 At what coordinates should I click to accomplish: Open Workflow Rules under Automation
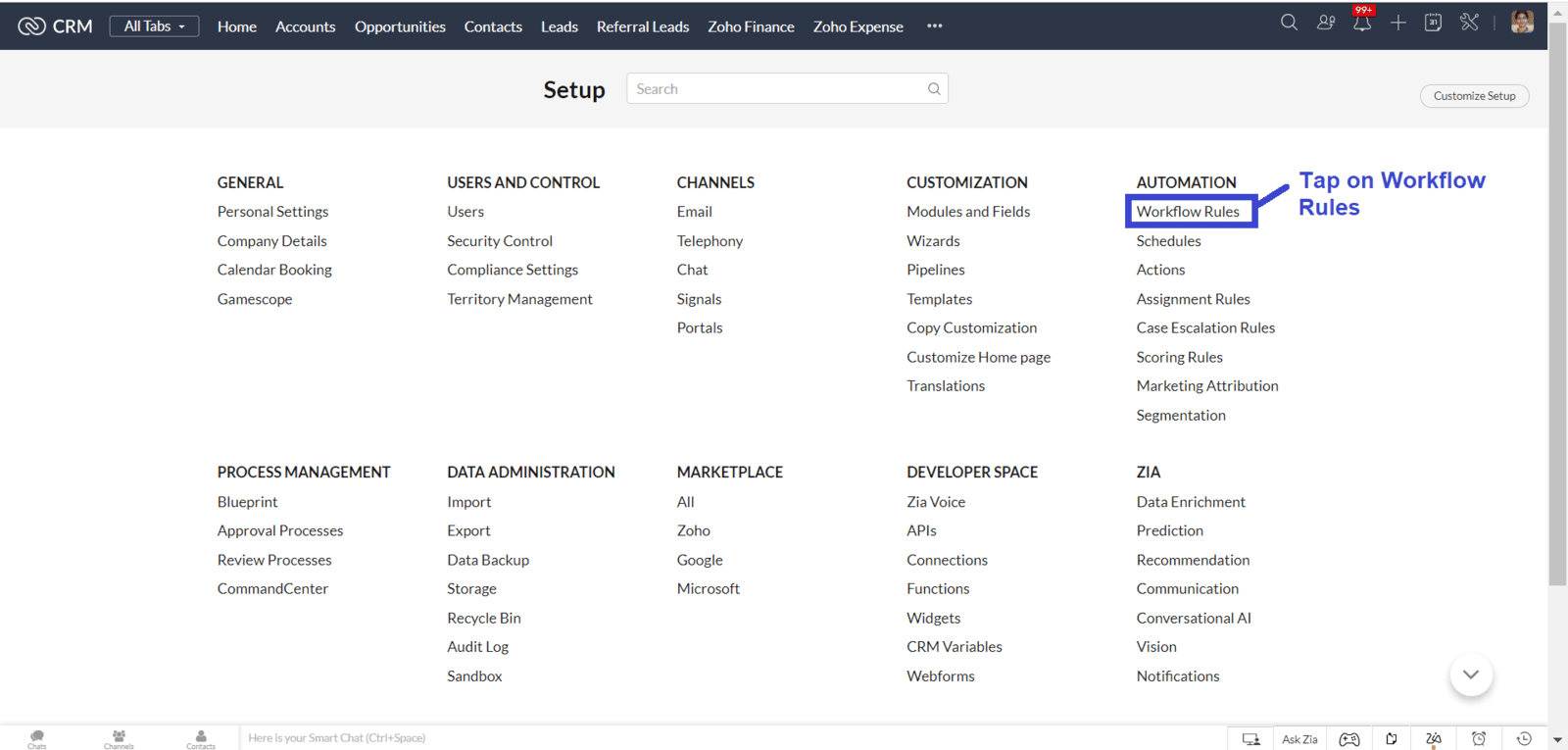1188,212
